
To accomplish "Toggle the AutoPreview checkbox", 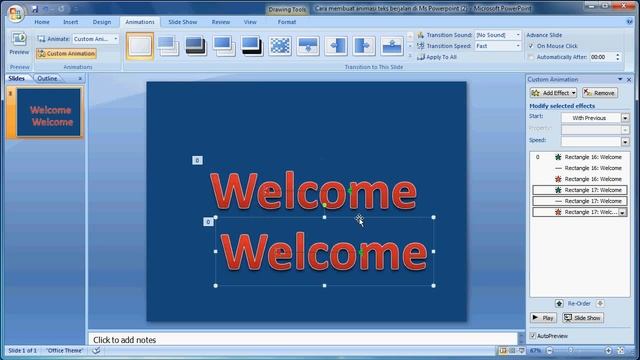I will [x=533, y=336].
